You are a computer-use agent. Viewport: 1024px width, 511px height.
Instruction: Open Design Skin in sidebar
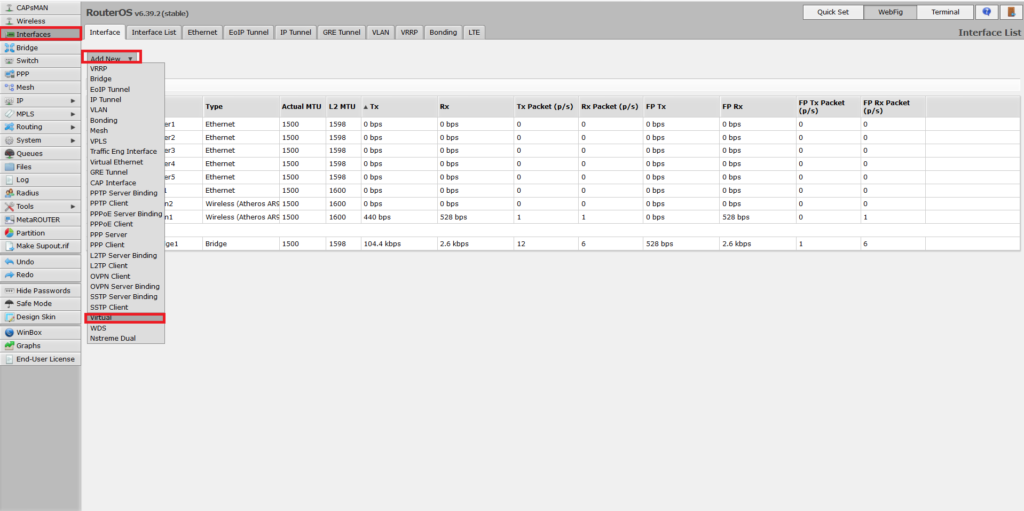(x=40, y=317)
